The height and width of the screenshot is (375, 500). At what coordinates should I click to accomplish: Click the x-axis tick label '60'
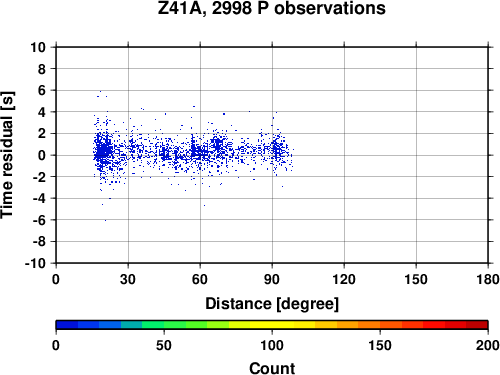pyautogui.click(x=200, y=279)
